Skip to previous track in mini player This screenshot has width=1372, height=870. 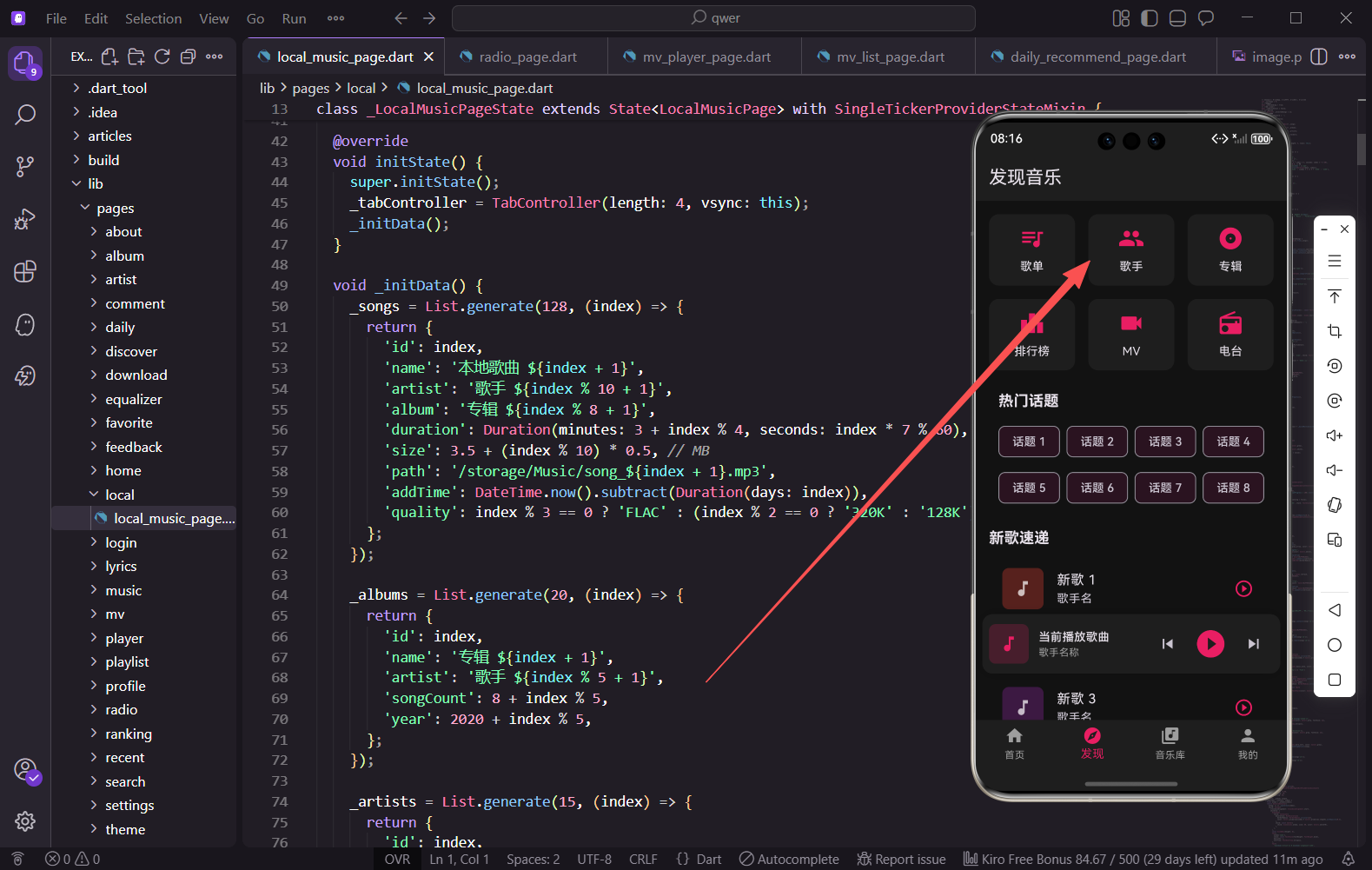[x=1168, y=643]
